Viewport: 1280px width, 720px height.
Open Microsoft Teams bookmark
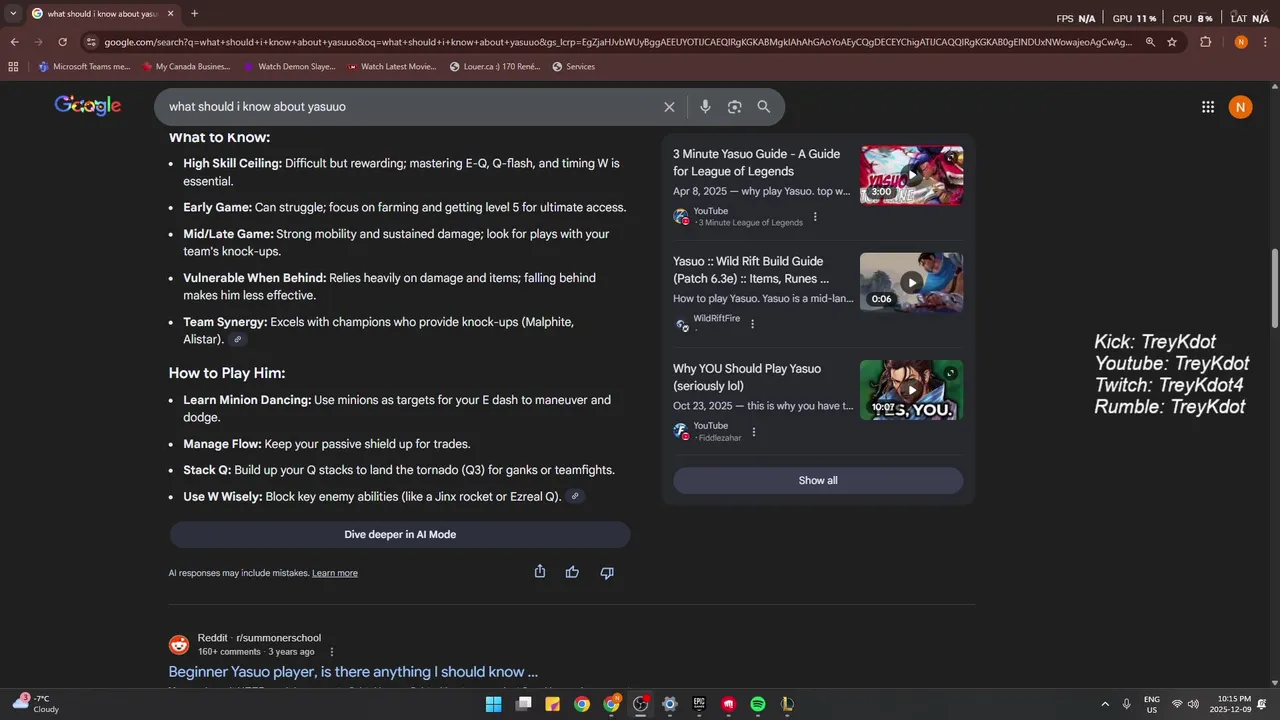pyautogui.click(x=84, y=67)
